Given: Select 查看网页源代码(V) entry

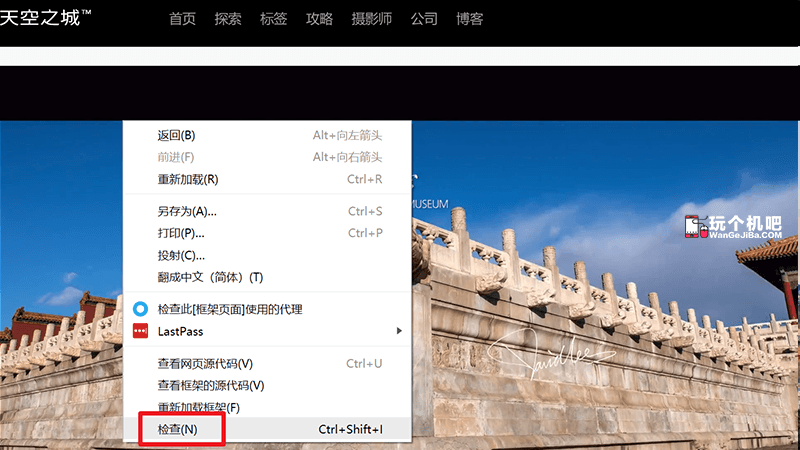Looking at the screenshot, I should pos(205,363).
